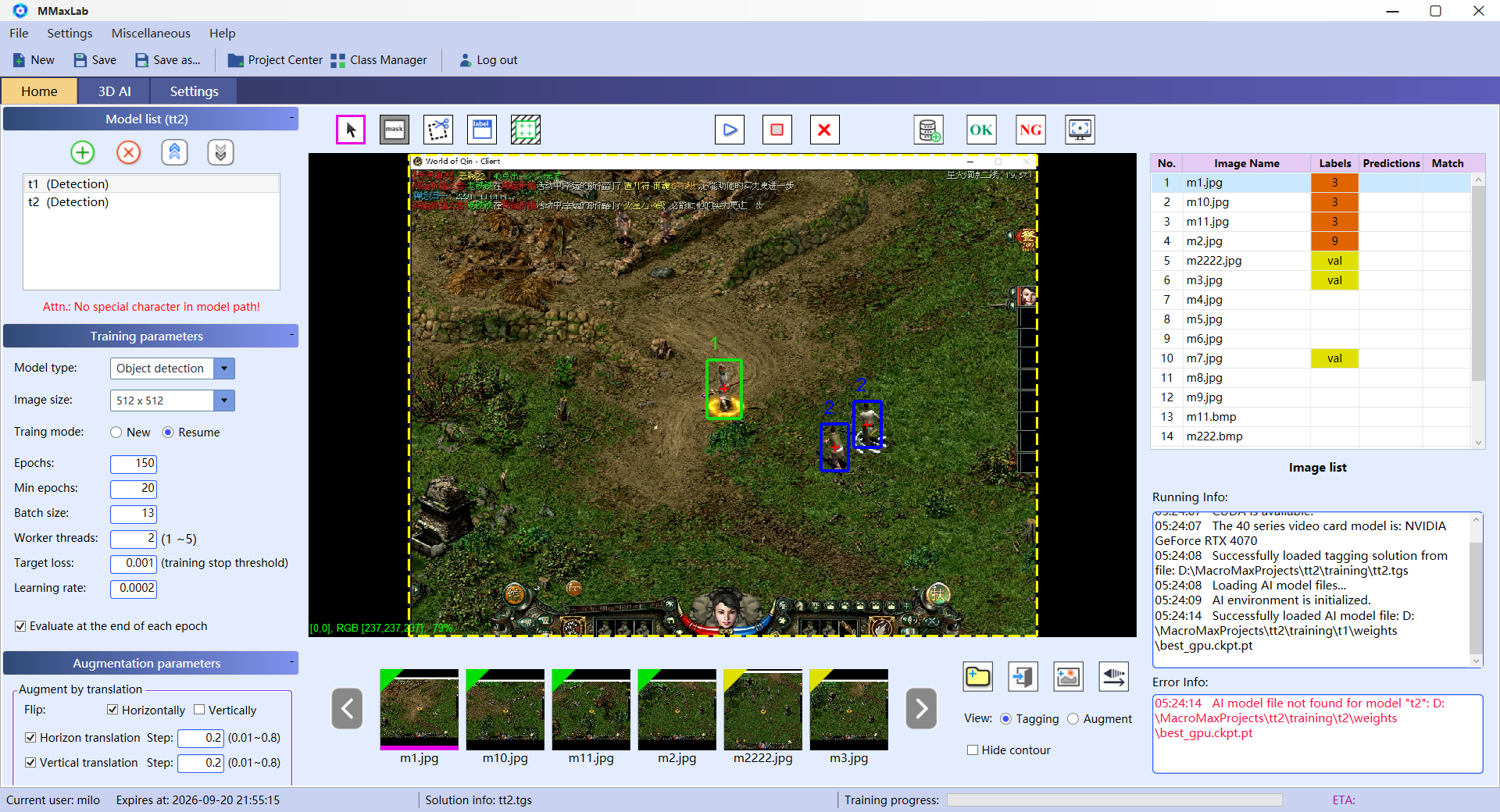Open Model type dropdown
Screen dimensions: 1500x812
click(224, 369)
